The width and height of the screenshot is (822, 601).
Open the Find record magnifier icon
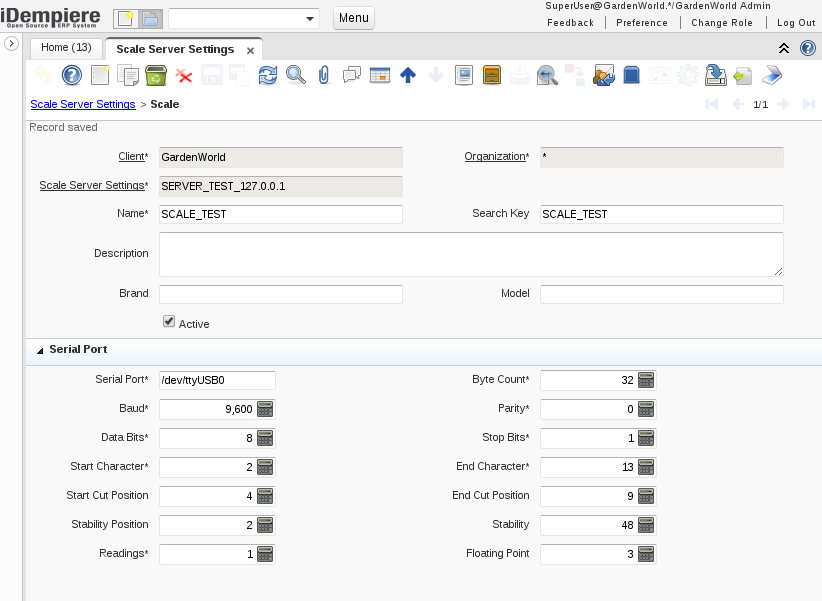(295, 75)
